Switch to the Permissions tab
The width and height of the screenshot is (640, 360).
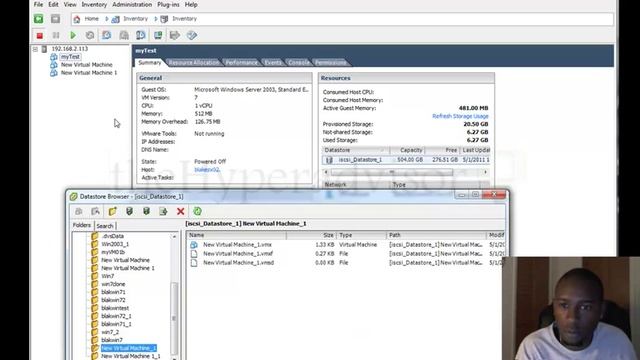(x=330, y=62)
